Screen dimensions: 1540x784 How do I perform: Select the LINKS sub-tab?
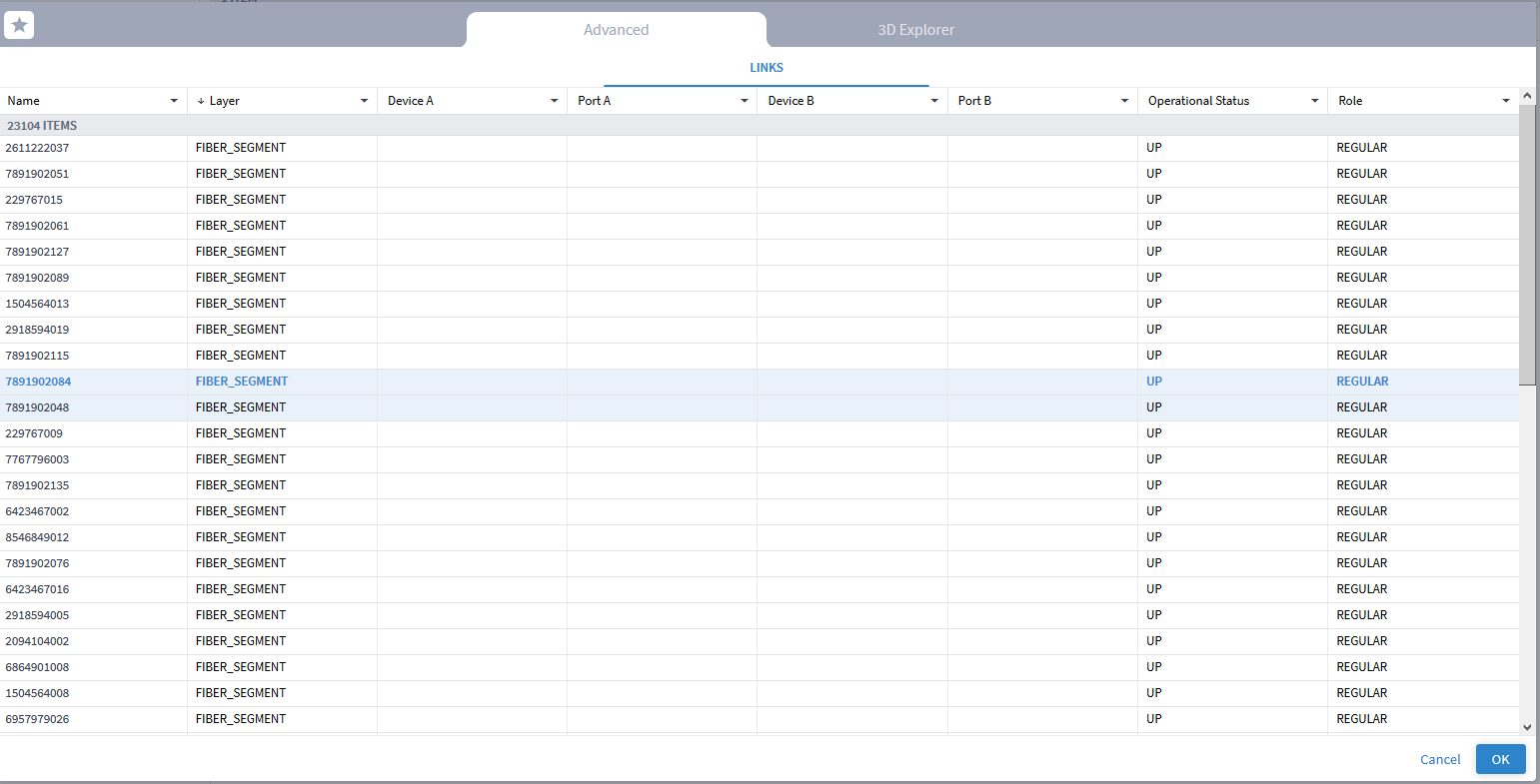[767, 68]
